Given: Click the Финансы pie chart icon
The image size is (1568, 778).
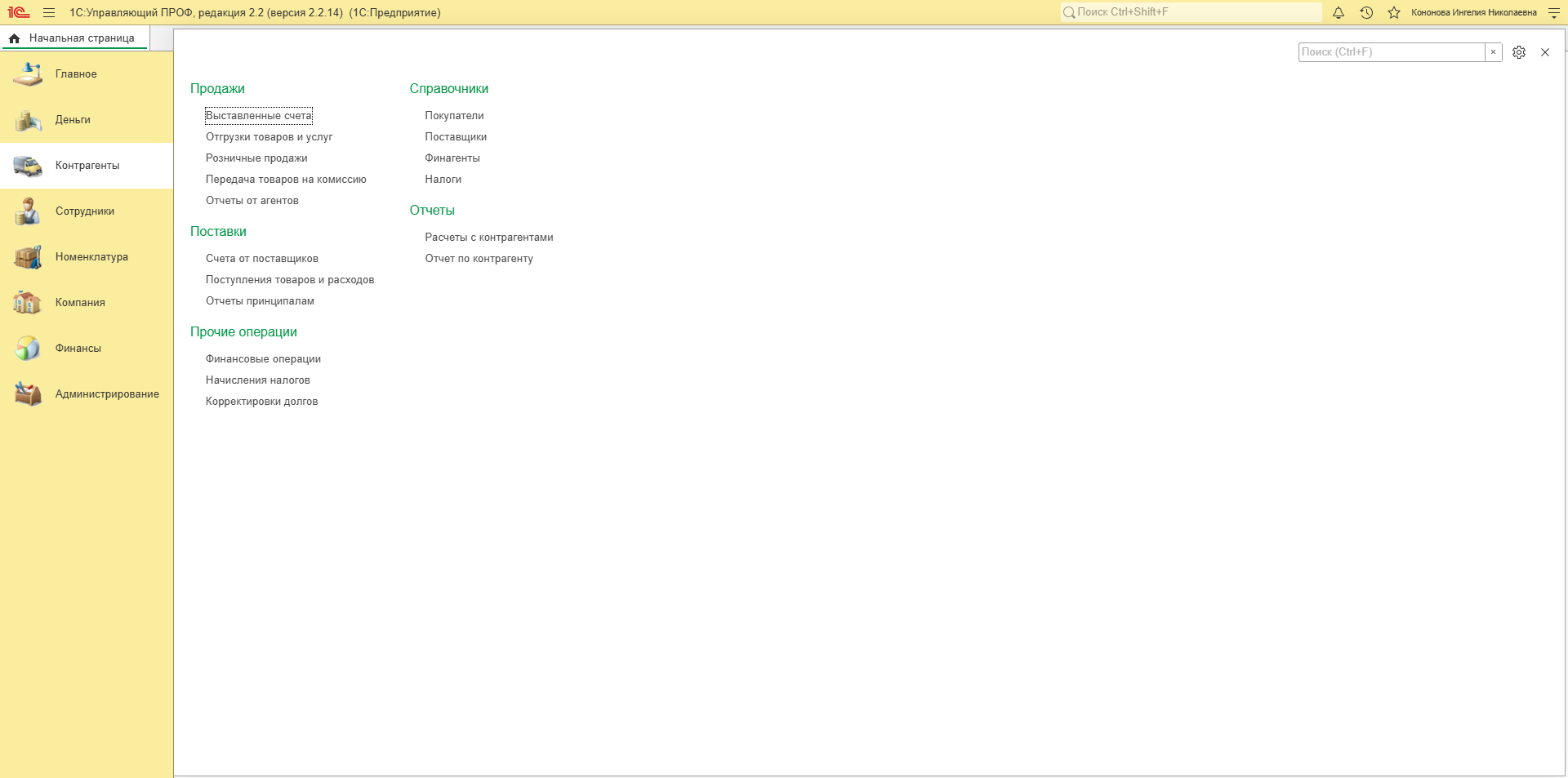Looking at the screenshot, I should click(28, 349).
